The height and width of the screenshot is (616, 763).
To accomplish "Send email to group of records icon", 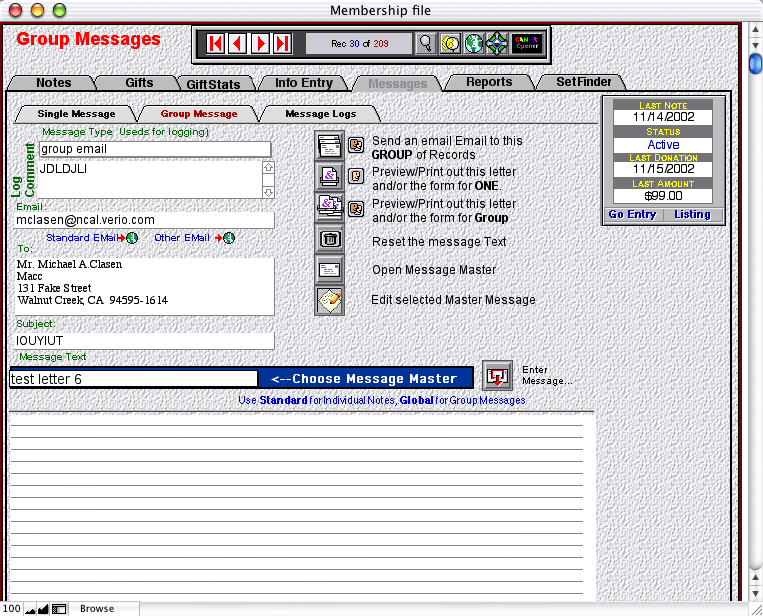I will coord(329,147).
